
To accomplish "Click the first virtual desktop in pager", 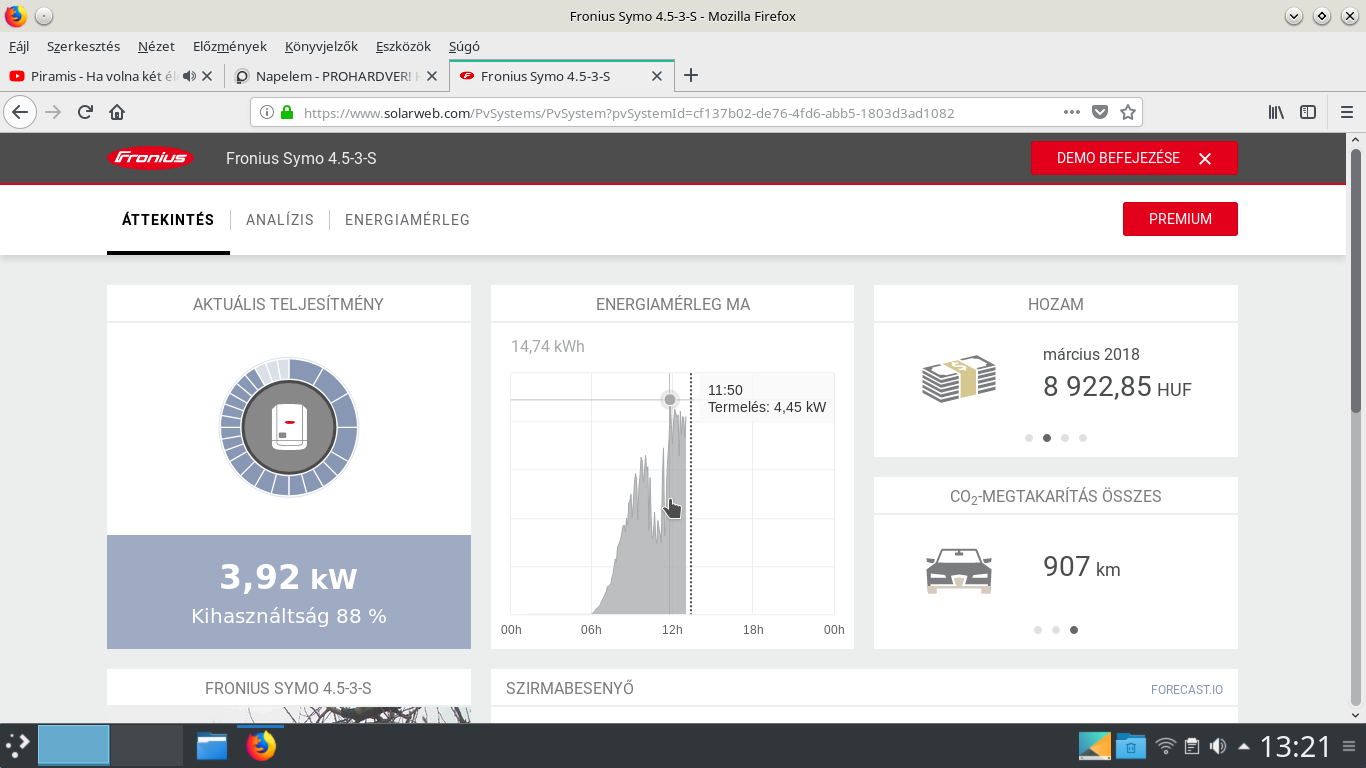I will (x=73, y=746).
